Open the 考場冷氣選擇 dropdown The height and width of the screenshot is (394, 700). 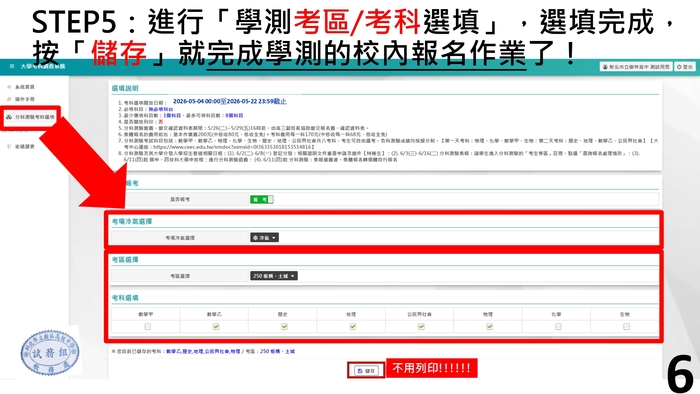[x=264, y=238]
